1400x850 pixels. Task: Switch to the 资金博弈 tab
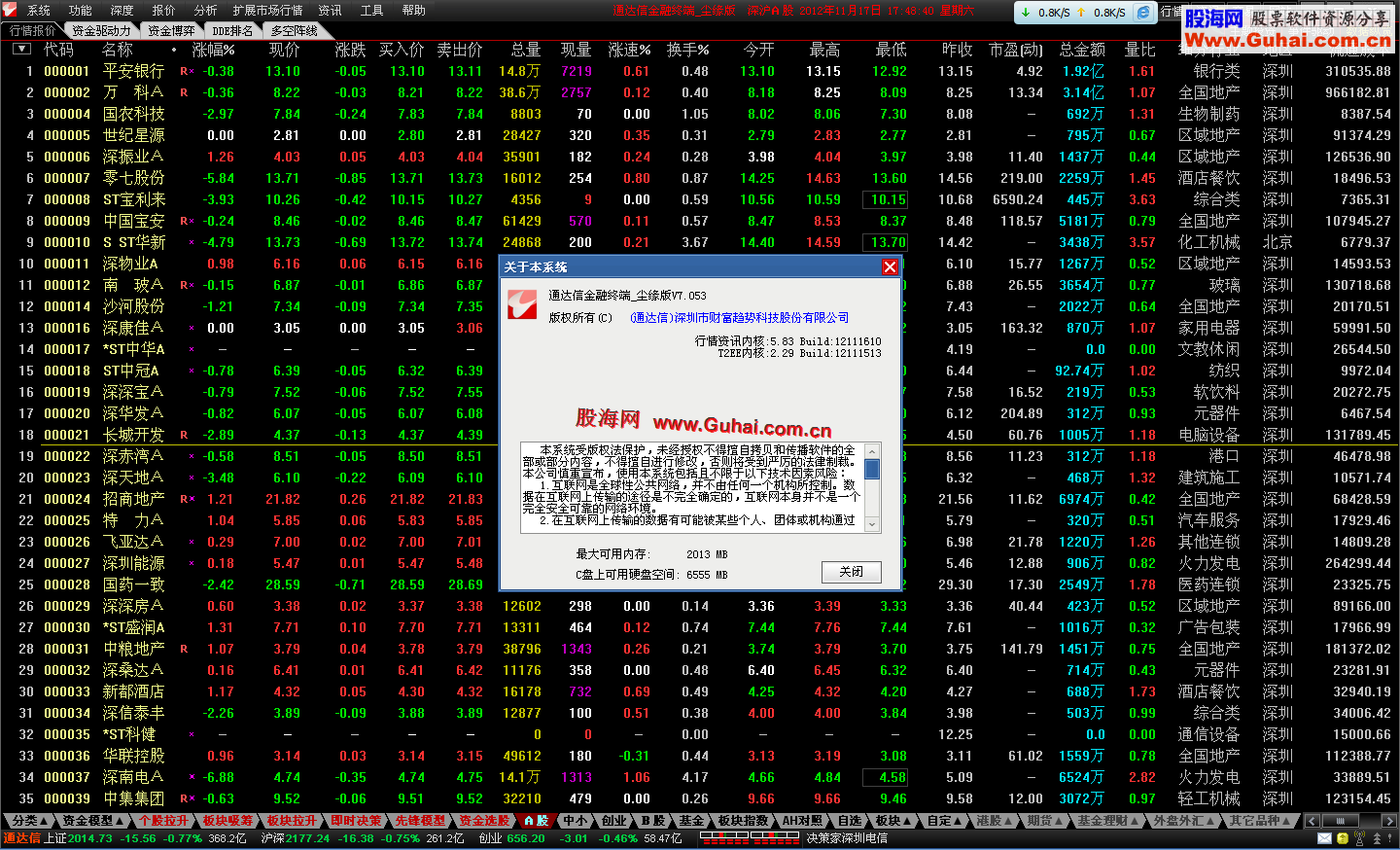pos(171,30)
